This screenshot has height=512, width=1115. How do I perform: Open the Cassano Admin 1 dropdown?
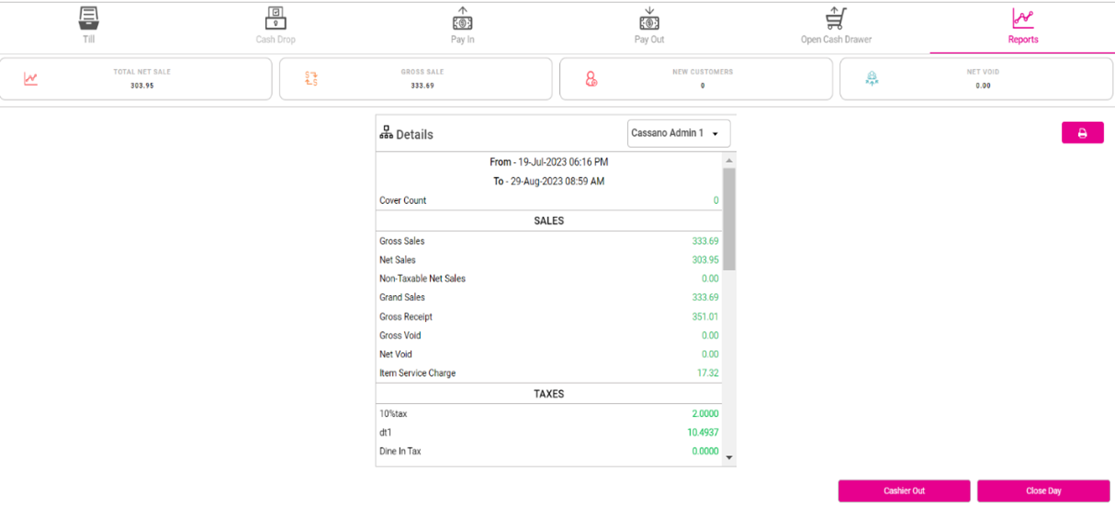tap(678, 134)
